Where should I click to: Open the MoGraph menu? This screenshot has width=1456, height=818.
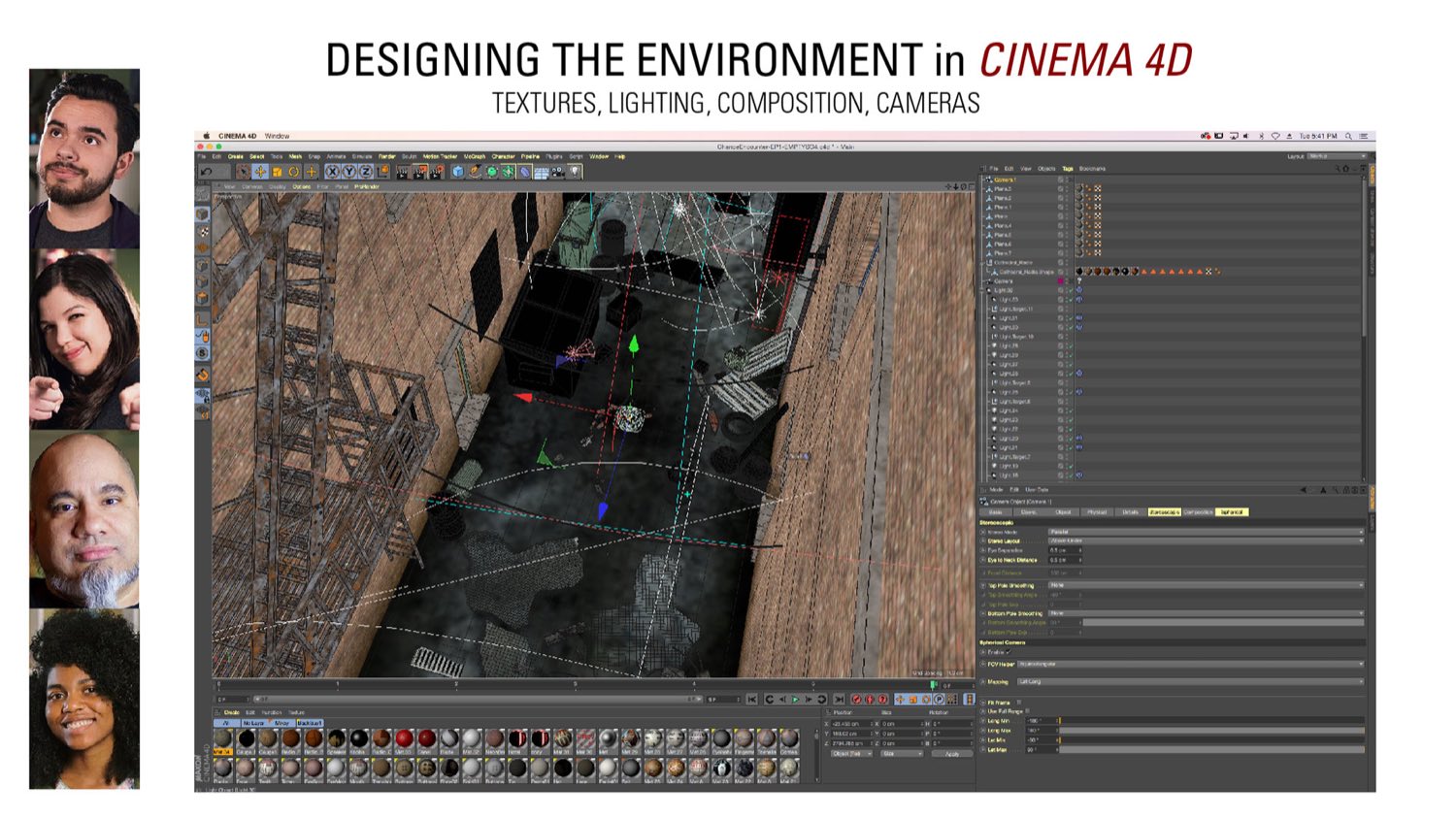pos(475,156)
